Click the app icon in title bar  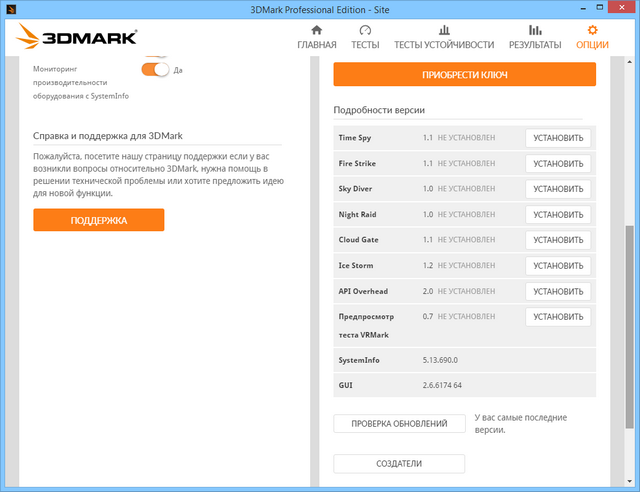tap(11, 9)
